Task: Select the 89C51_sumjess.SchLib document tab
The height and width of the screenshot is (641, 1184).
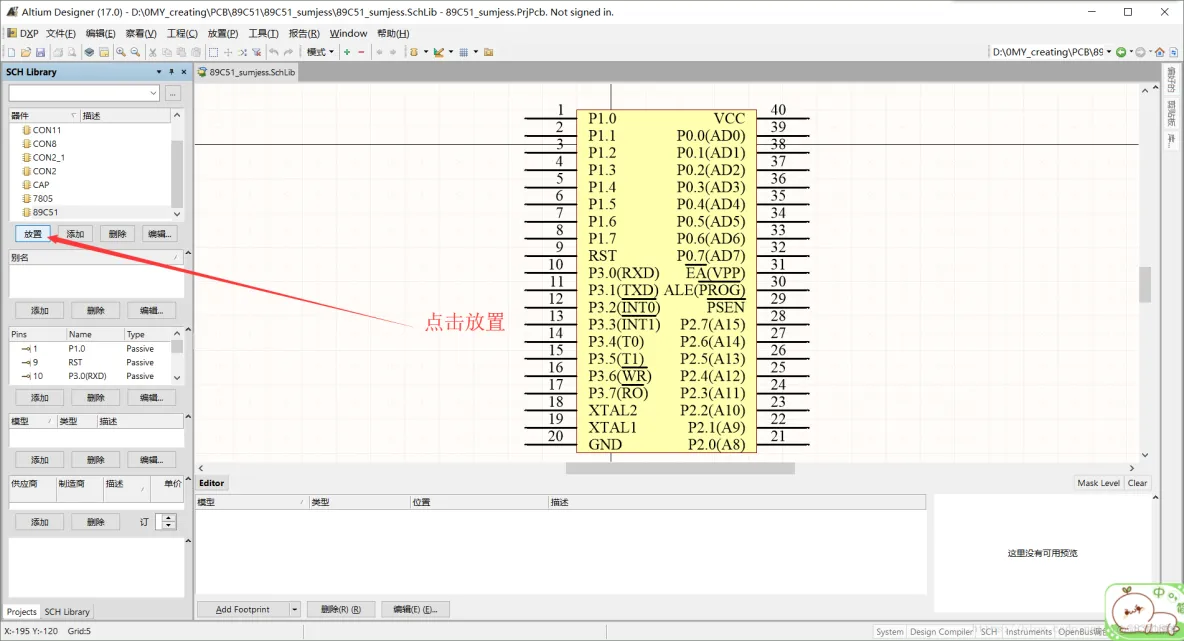Action: pyautogui.click(x=247, y=72)
